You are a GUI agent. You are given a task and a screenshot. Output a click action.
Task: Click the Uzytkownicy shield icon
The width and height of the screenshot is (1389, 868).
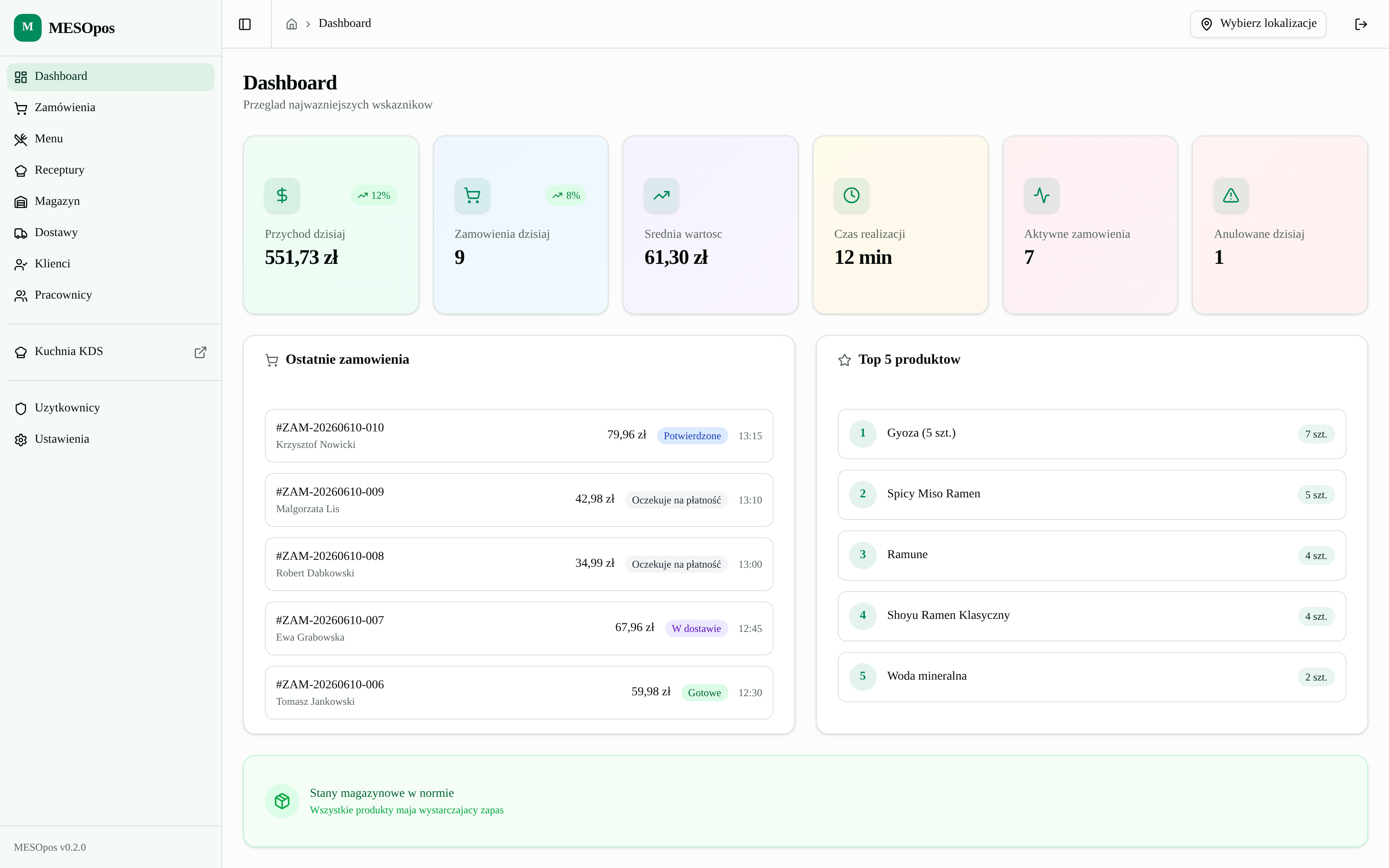(x=21, y=409)
